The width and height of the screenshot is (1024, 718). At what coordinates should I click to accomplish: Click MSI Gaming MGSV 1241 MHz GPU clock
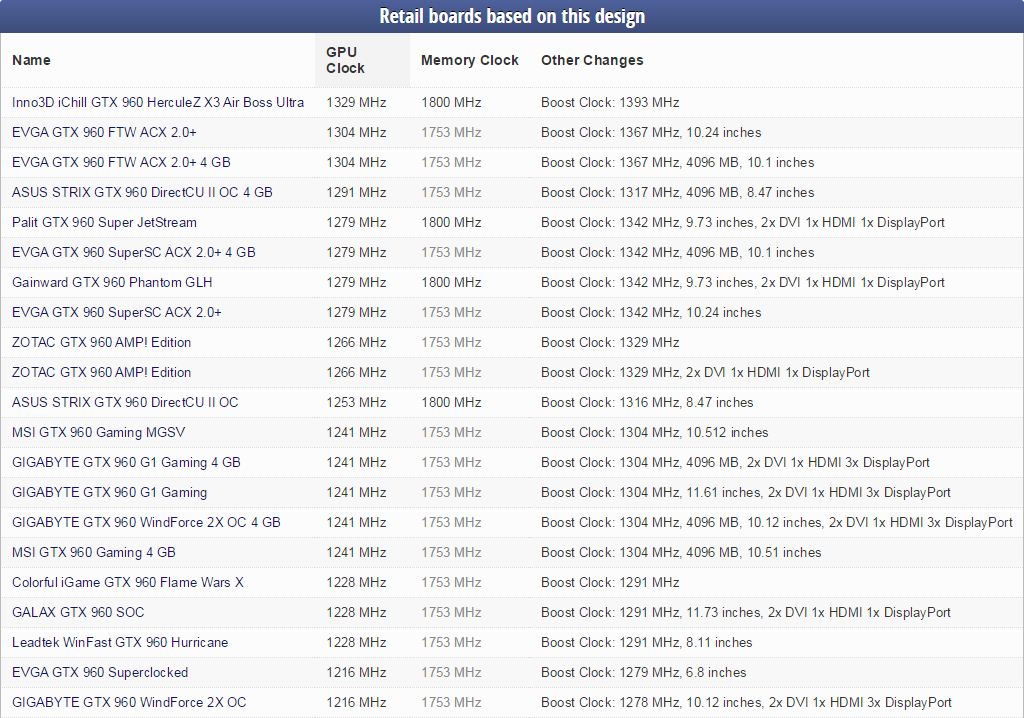click(x=357, y=432)
